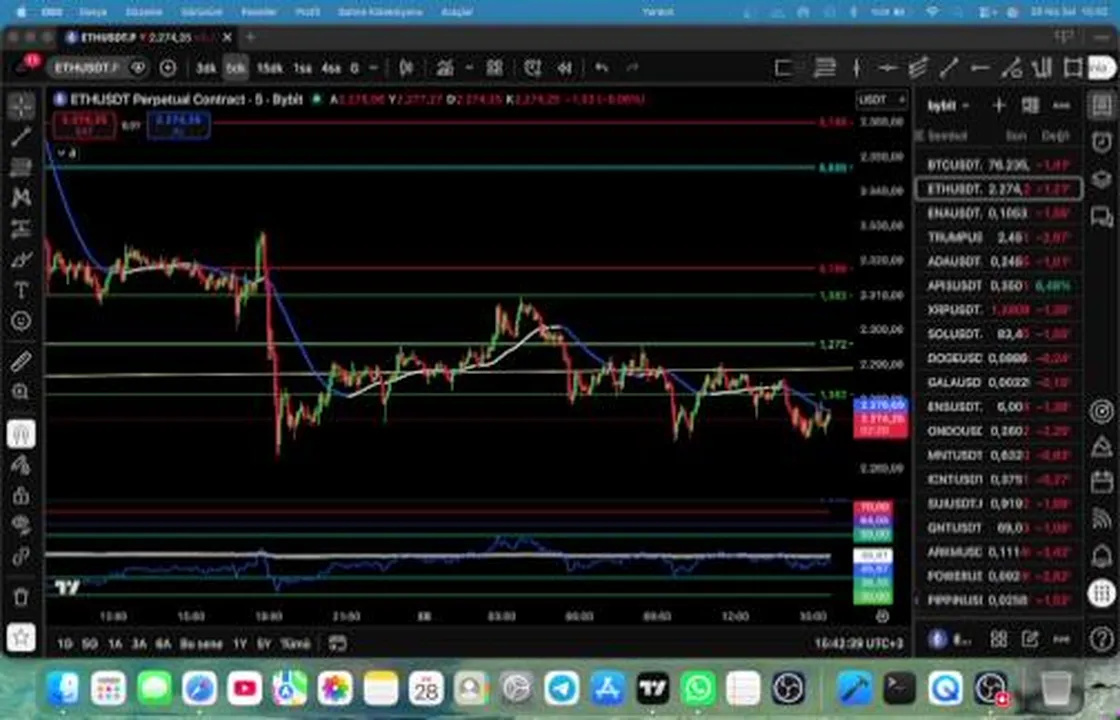
Task: Select the 5dk timeframe
Action: (x=236, y=68)
